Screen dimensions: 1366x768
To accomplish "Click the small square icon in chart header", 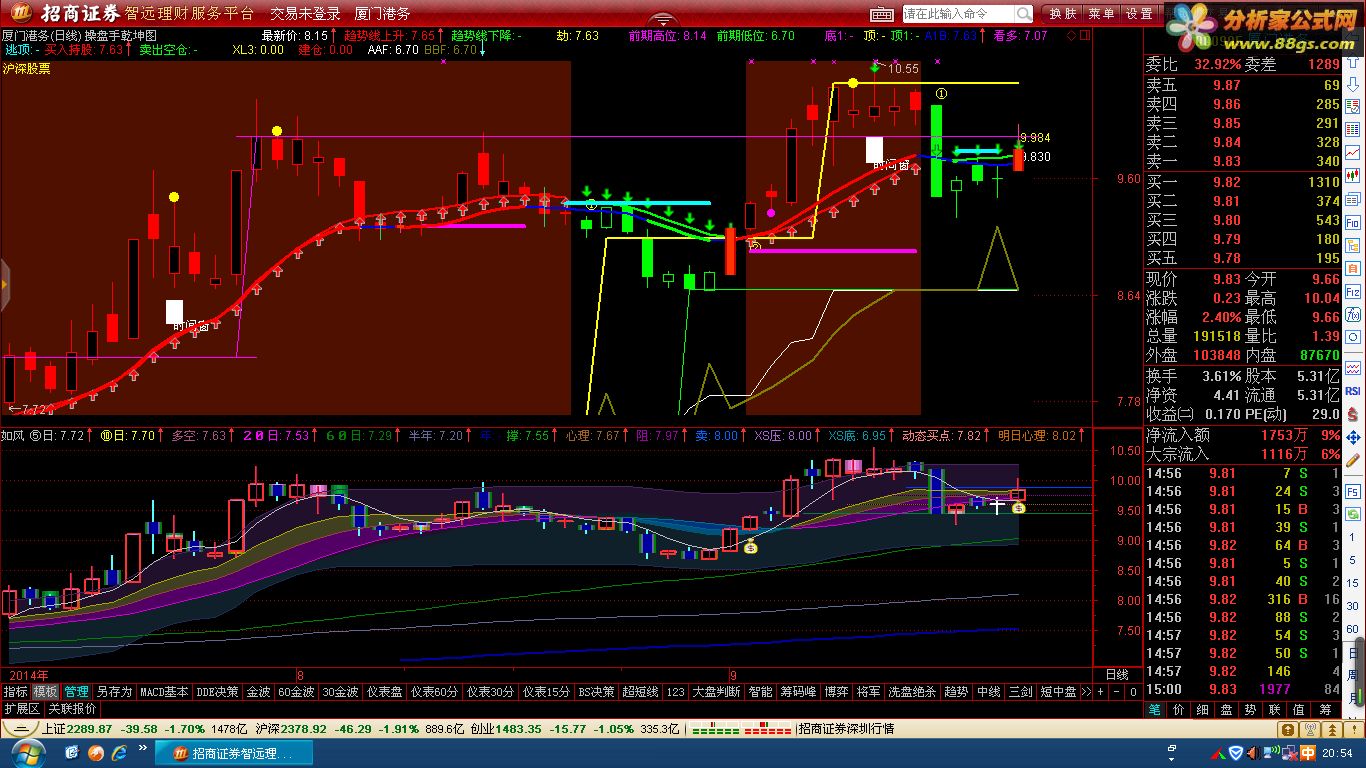I will pyautogui.click(x=1085, y=35).
